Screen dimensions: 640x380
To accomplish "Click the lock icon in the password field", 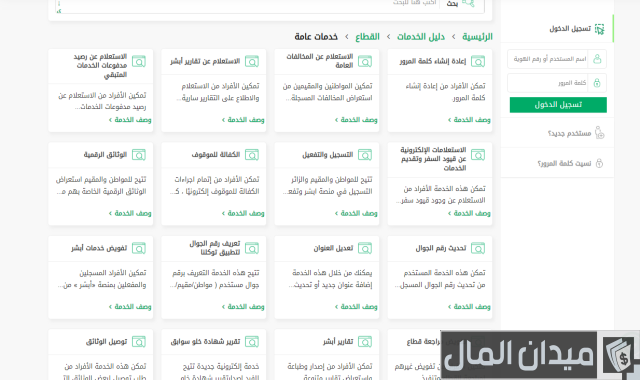I will tap(597, 83).
